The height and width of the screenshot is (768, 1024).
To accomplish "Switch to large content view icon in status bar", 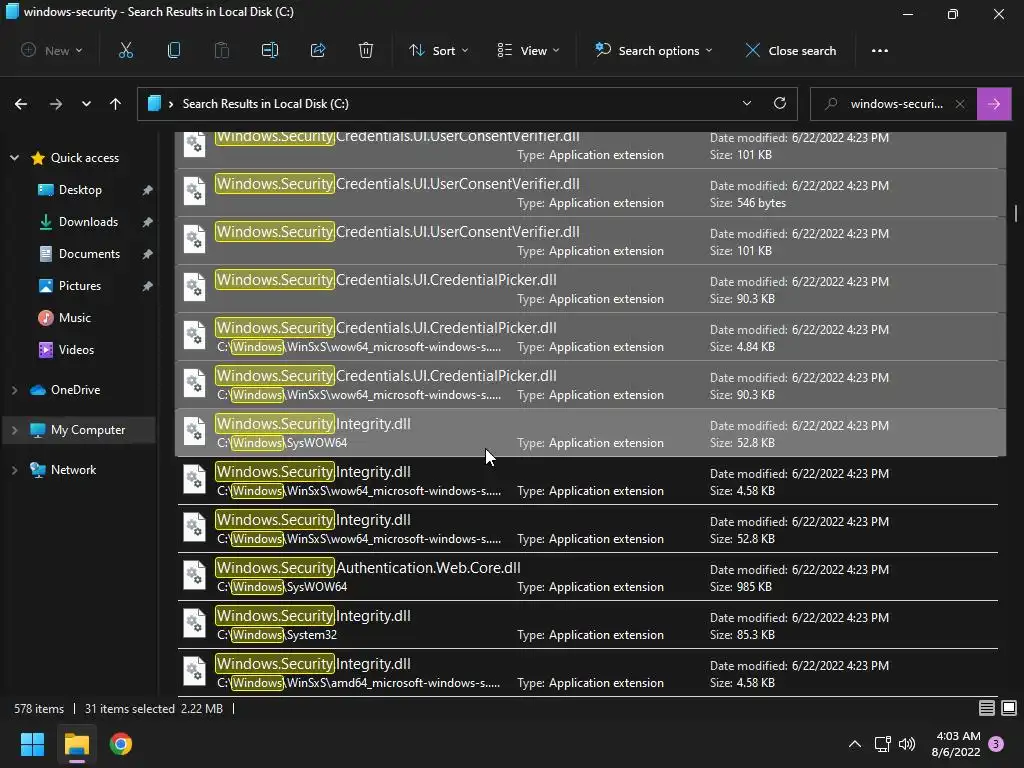I will pos(1009,708).
